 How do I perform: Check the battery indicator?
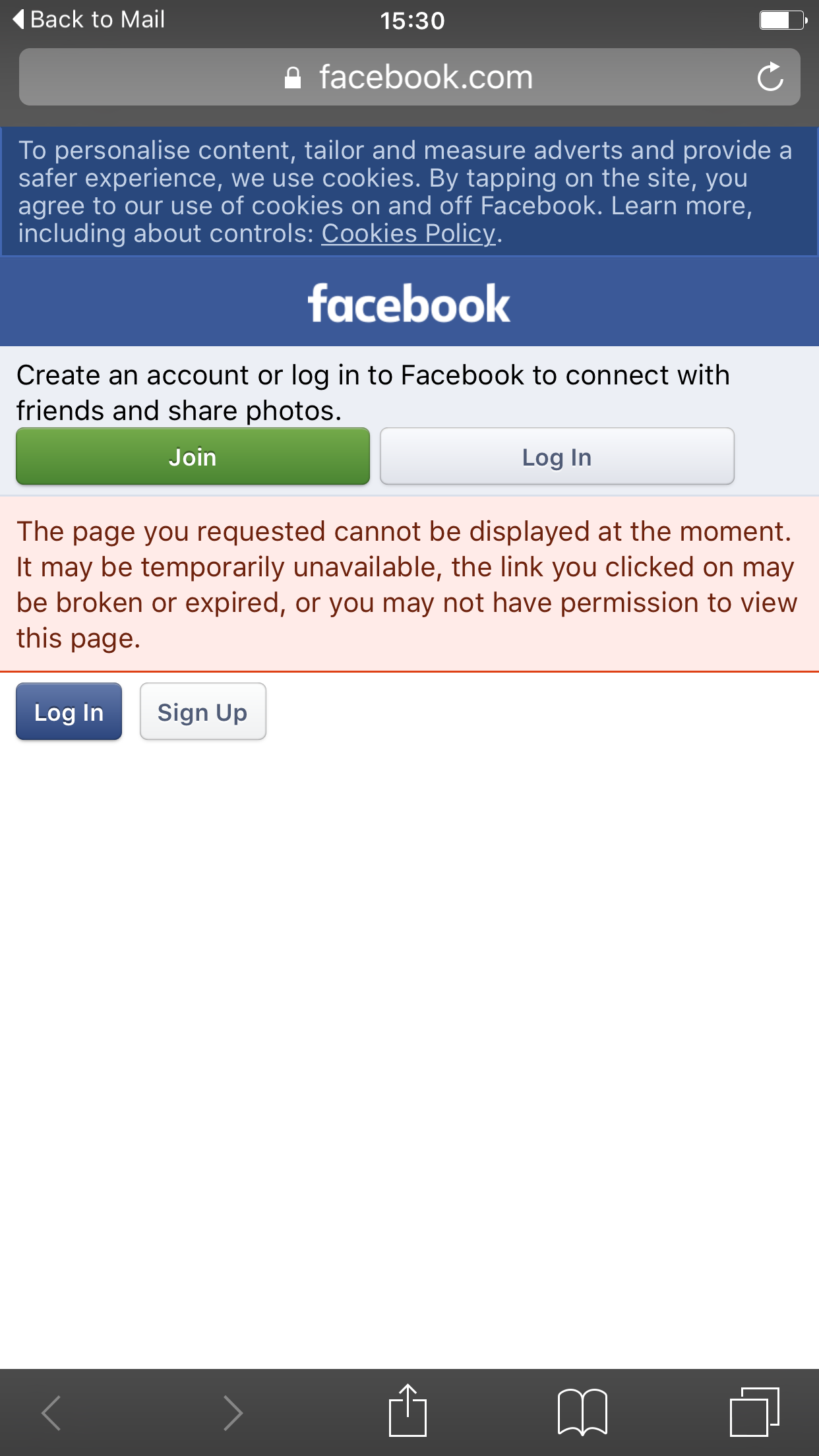782,20
